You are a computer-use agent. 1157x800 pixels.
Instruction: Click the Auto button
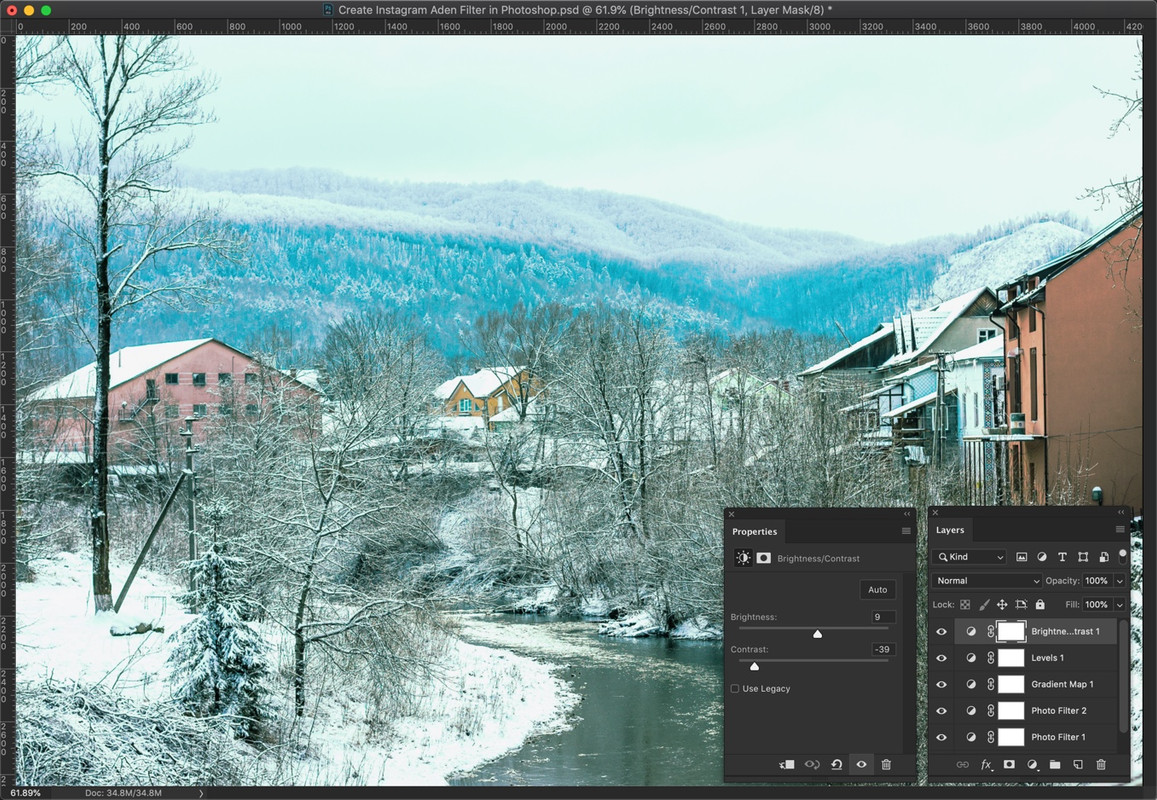(x=877, y=590)
